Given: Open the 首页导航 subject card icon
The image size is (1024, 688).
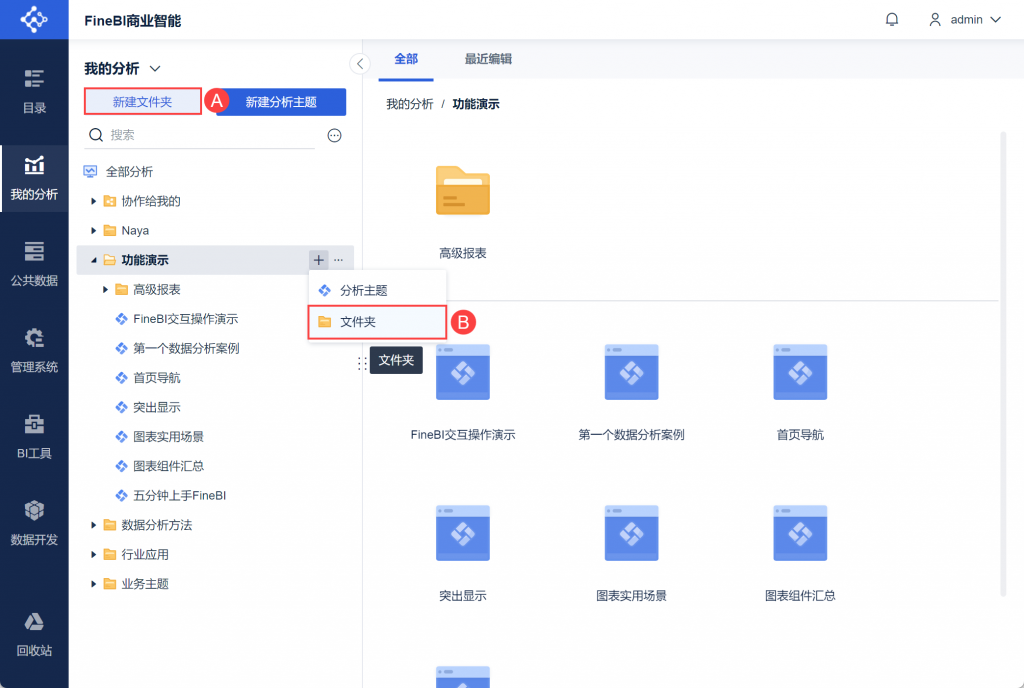Looking at the screenshot, I should tap(800, 372).
